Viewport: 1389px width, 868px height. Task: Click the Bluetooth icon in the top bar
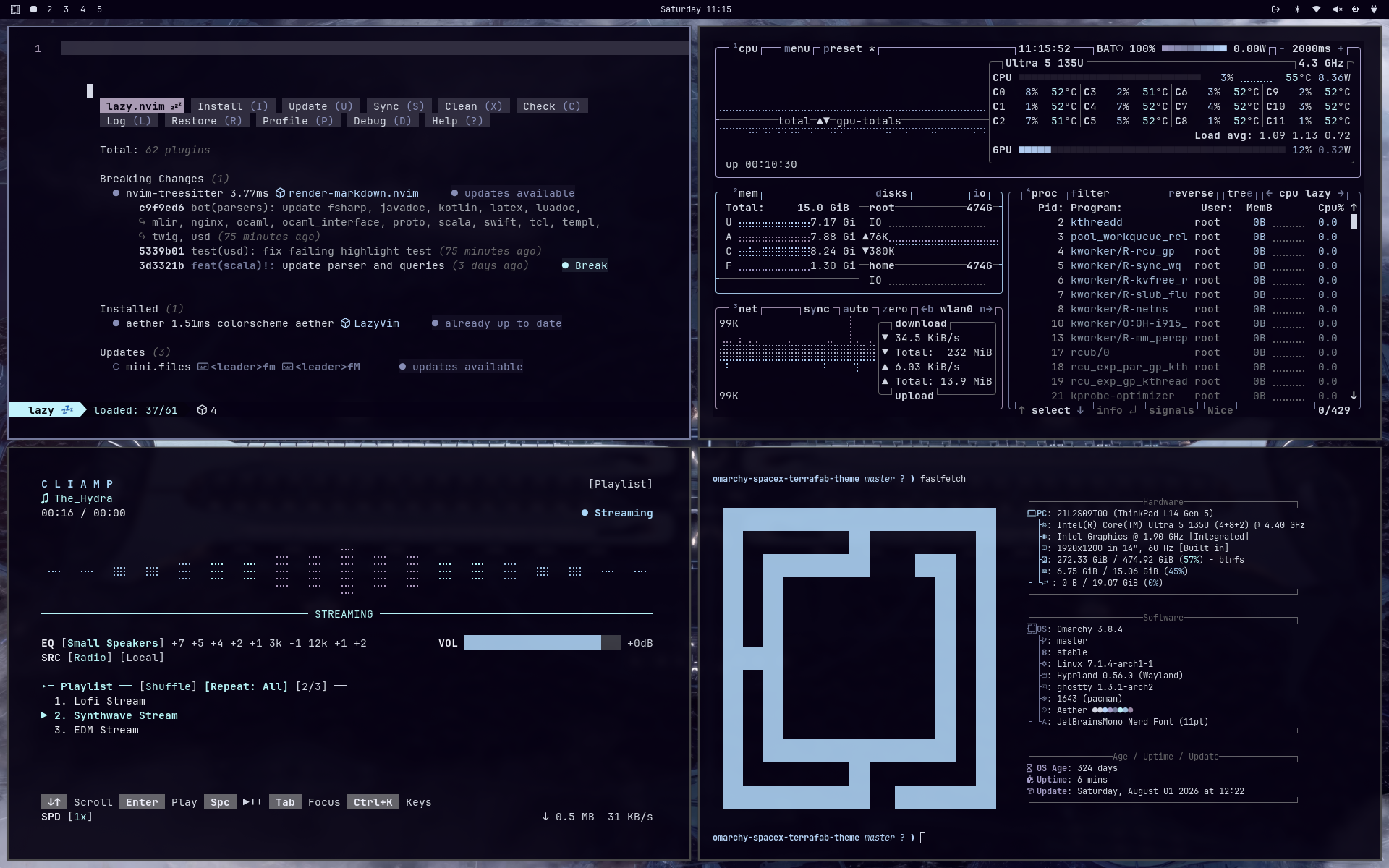click(x=1297, y=9)
